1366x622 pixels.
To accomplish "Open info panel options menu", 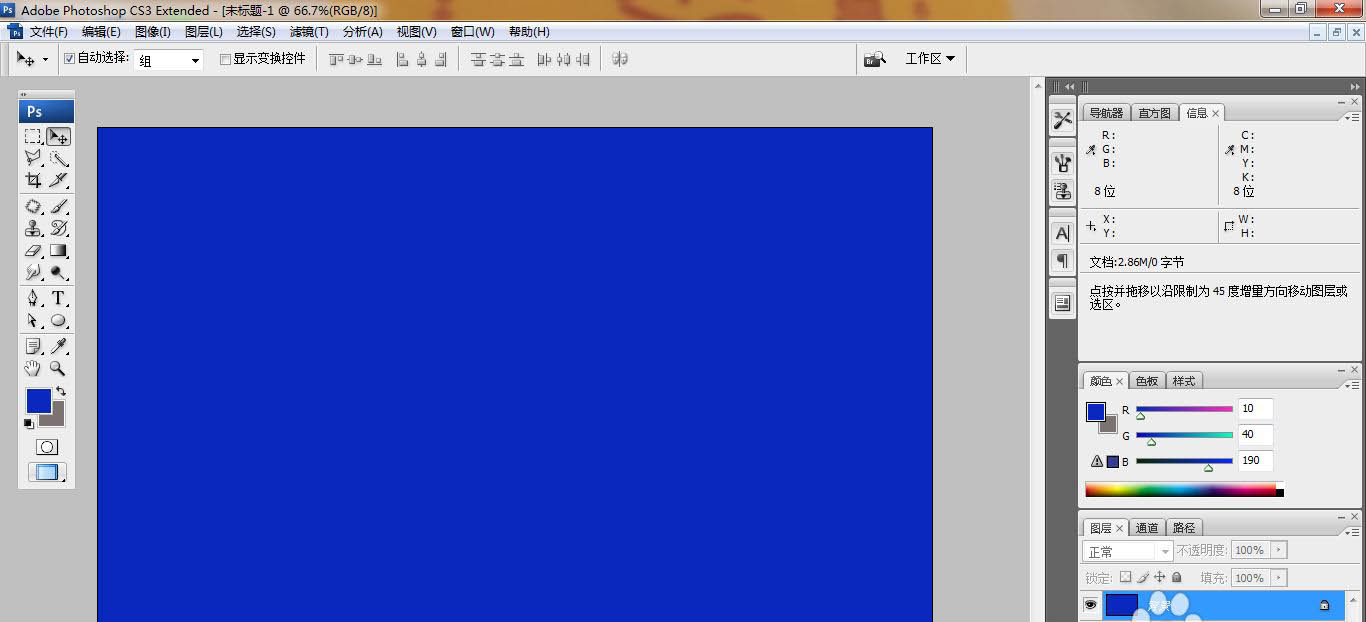I will click(1351, 117).
